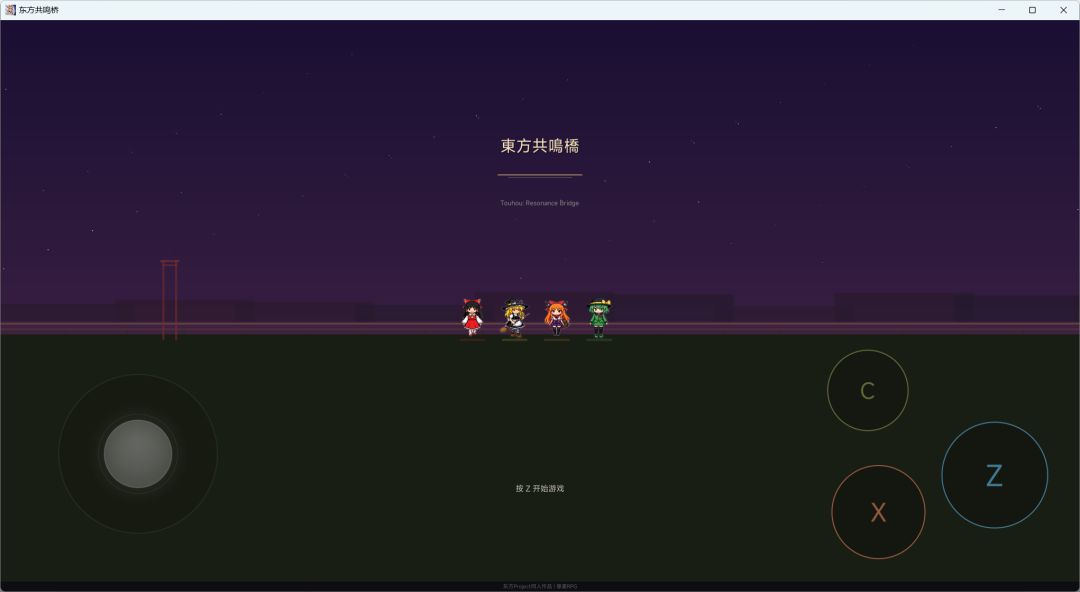Click the red-dressed Reimu character sprite
1080x592 pixels.
[472, 318]
